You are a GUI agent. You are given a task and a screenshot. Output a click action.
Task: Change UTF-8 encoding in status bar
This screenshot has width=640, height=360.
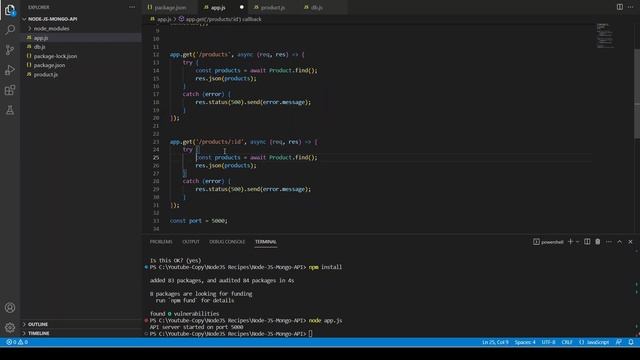coord(548,342)
